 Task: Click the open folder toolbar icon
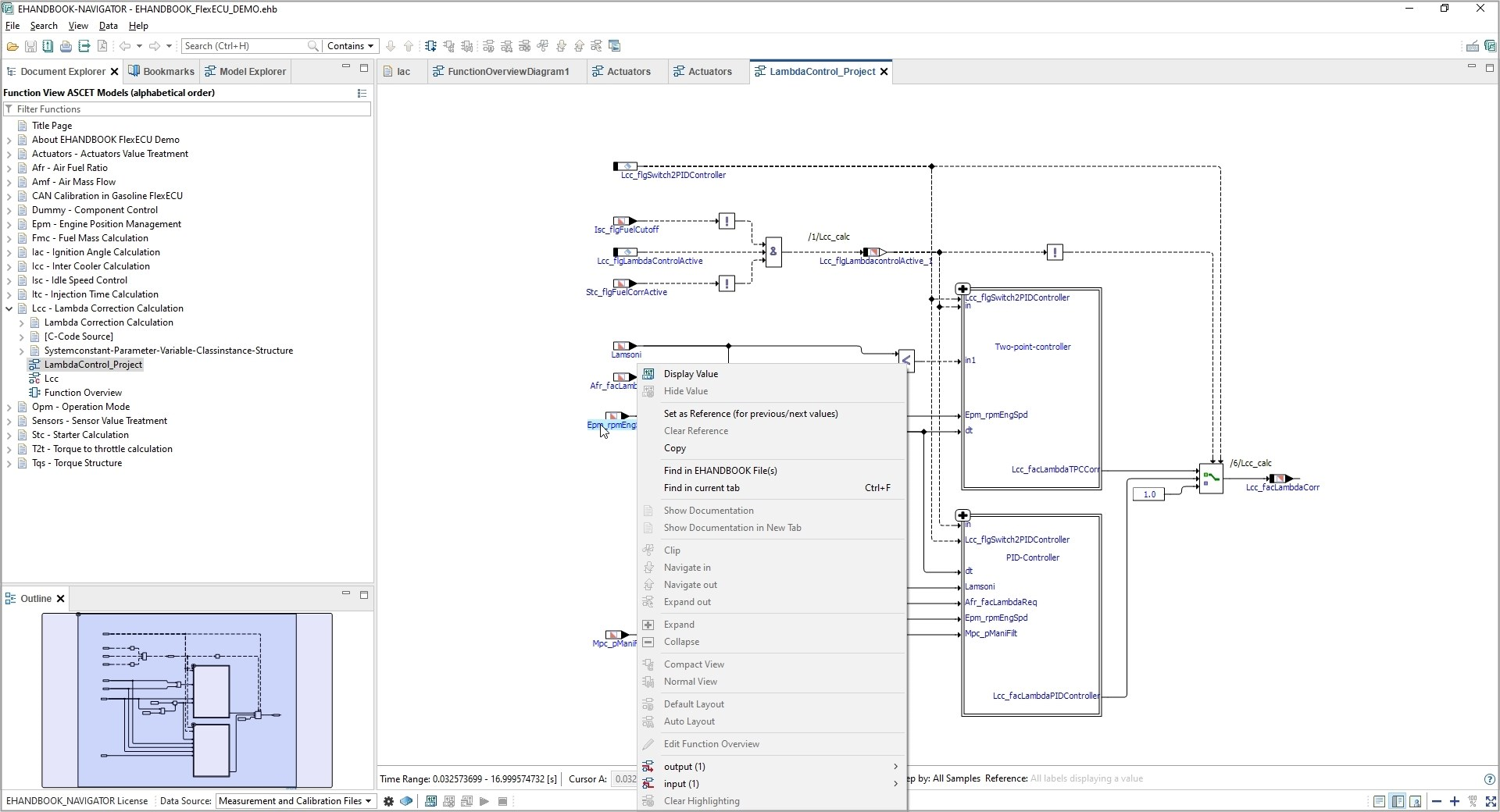[x=12, y=46]
